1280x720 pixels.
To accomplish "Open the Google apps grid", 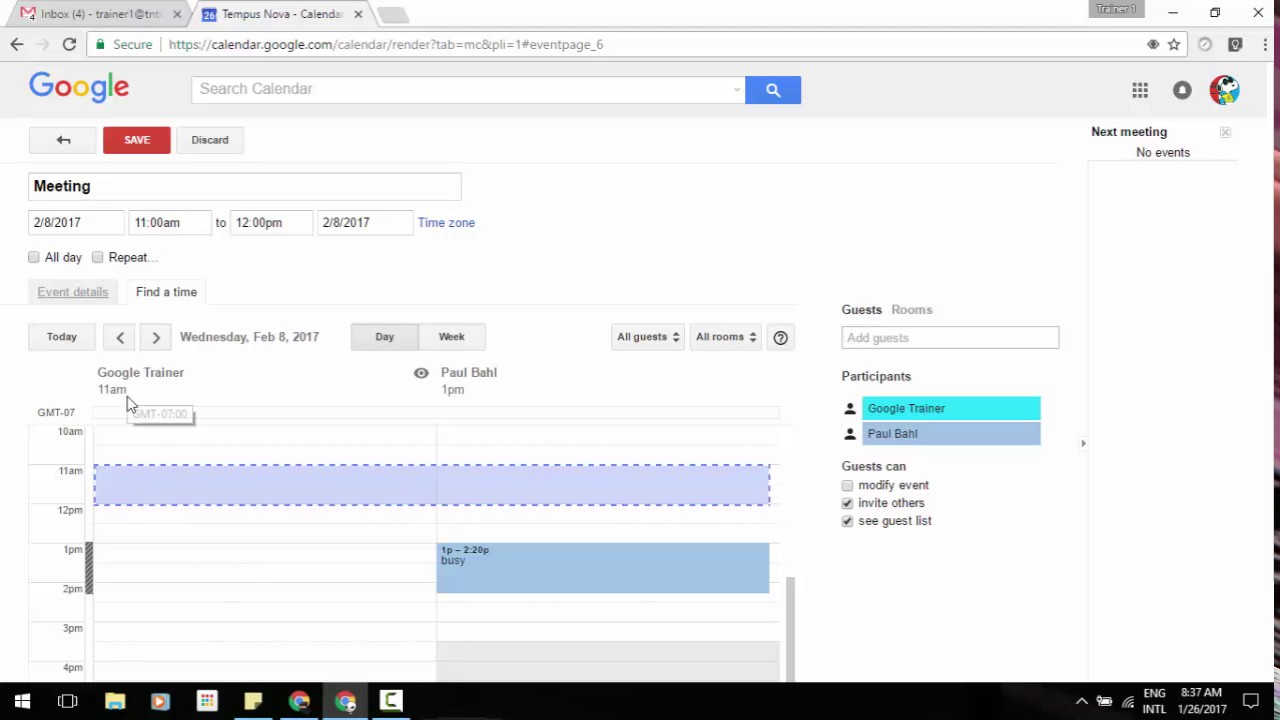I will click(x=1140, y=90).
